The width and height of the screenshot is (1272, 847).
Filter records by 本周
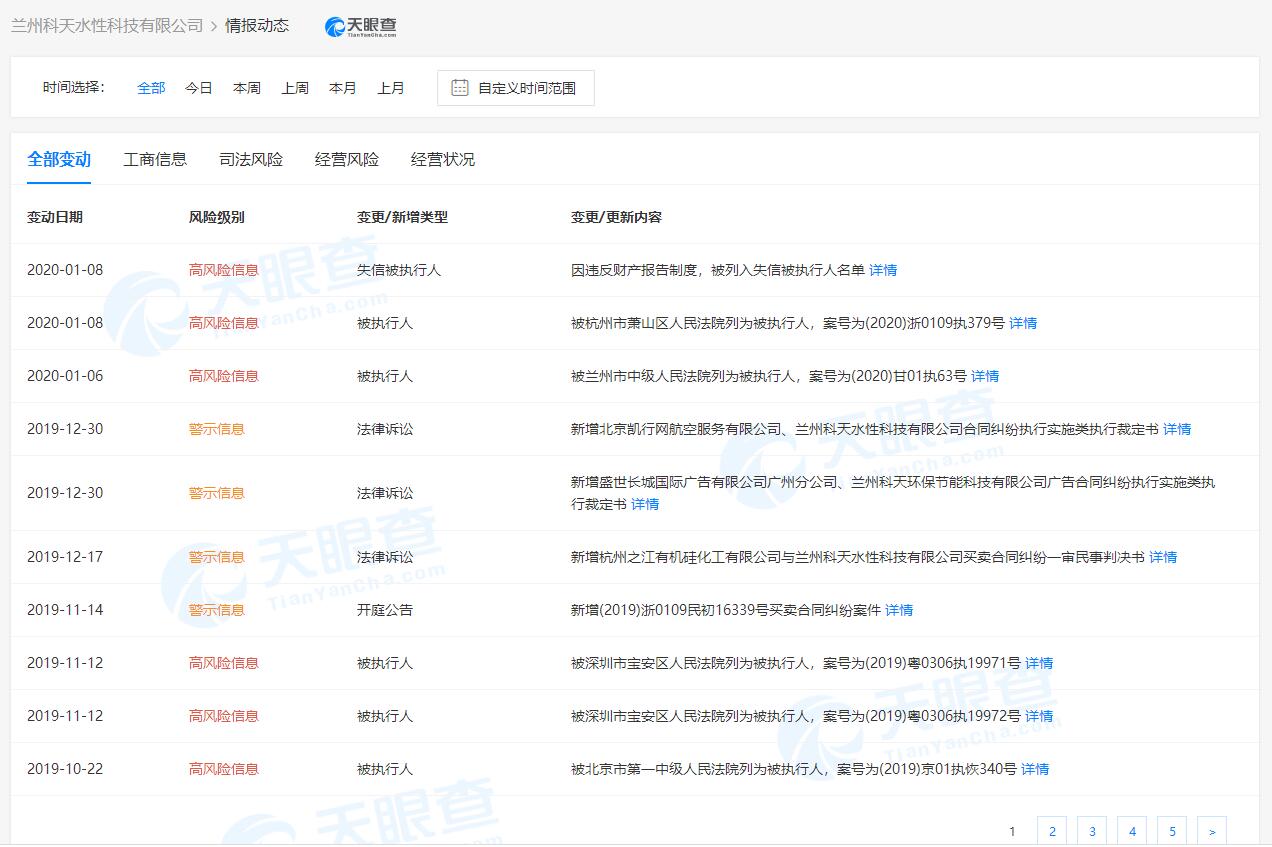(x=247, y=88)
